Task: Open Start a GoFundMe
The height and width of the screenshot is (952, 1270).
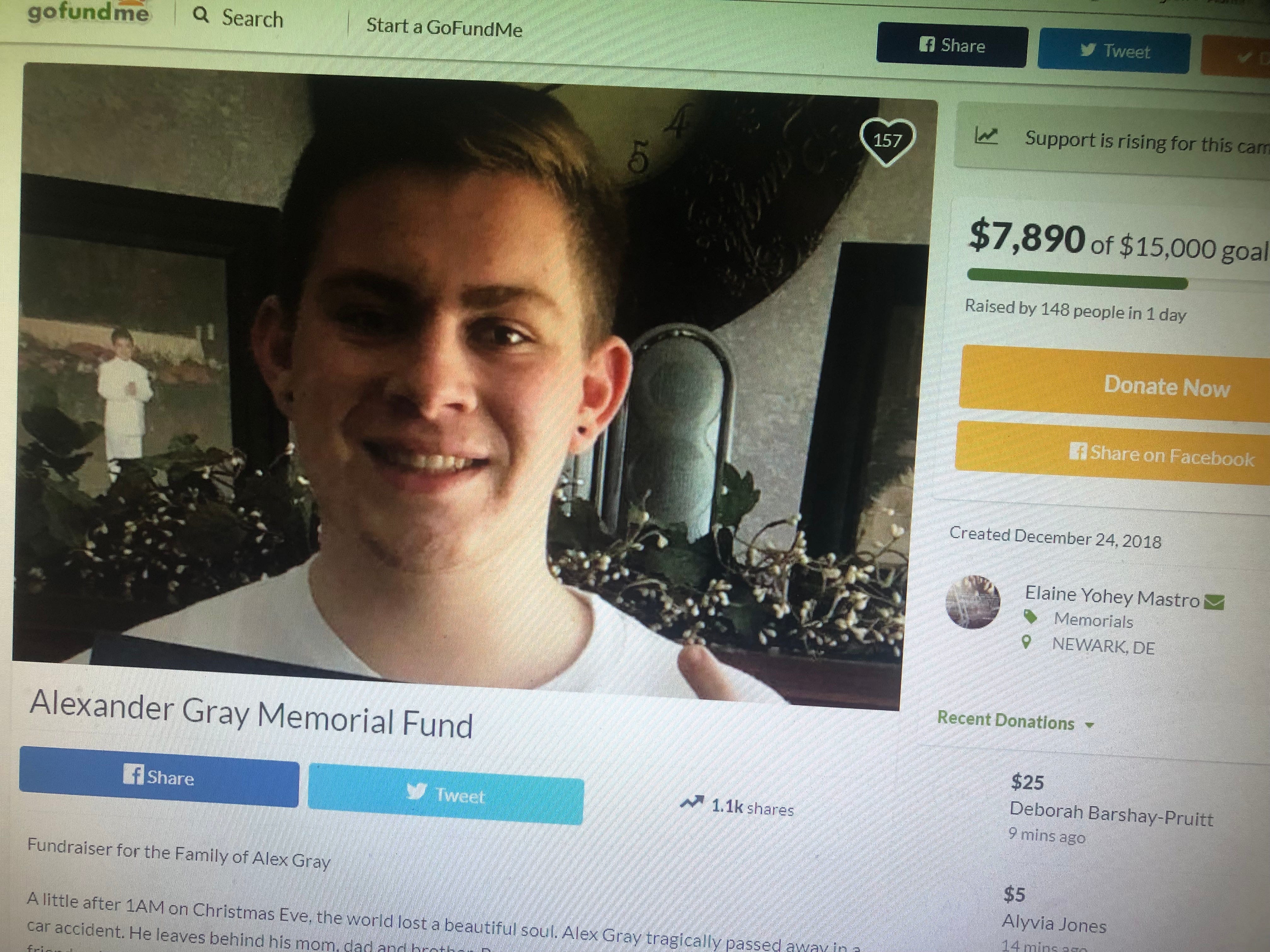Action: coord(444,27)
